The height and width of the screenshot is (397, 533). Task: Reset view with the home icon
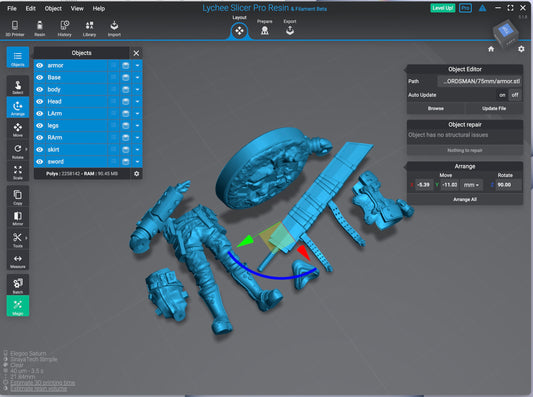coord(491,49)
